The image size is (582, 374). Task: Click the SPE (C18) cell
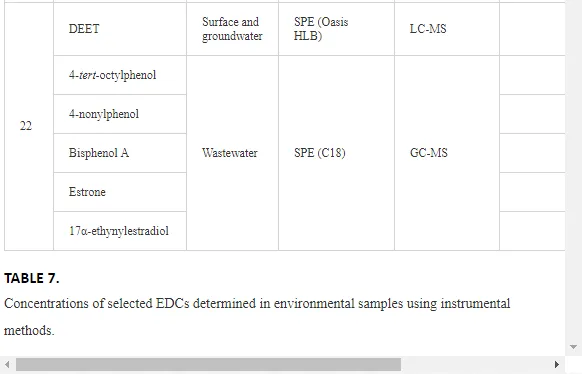(336, 153)
